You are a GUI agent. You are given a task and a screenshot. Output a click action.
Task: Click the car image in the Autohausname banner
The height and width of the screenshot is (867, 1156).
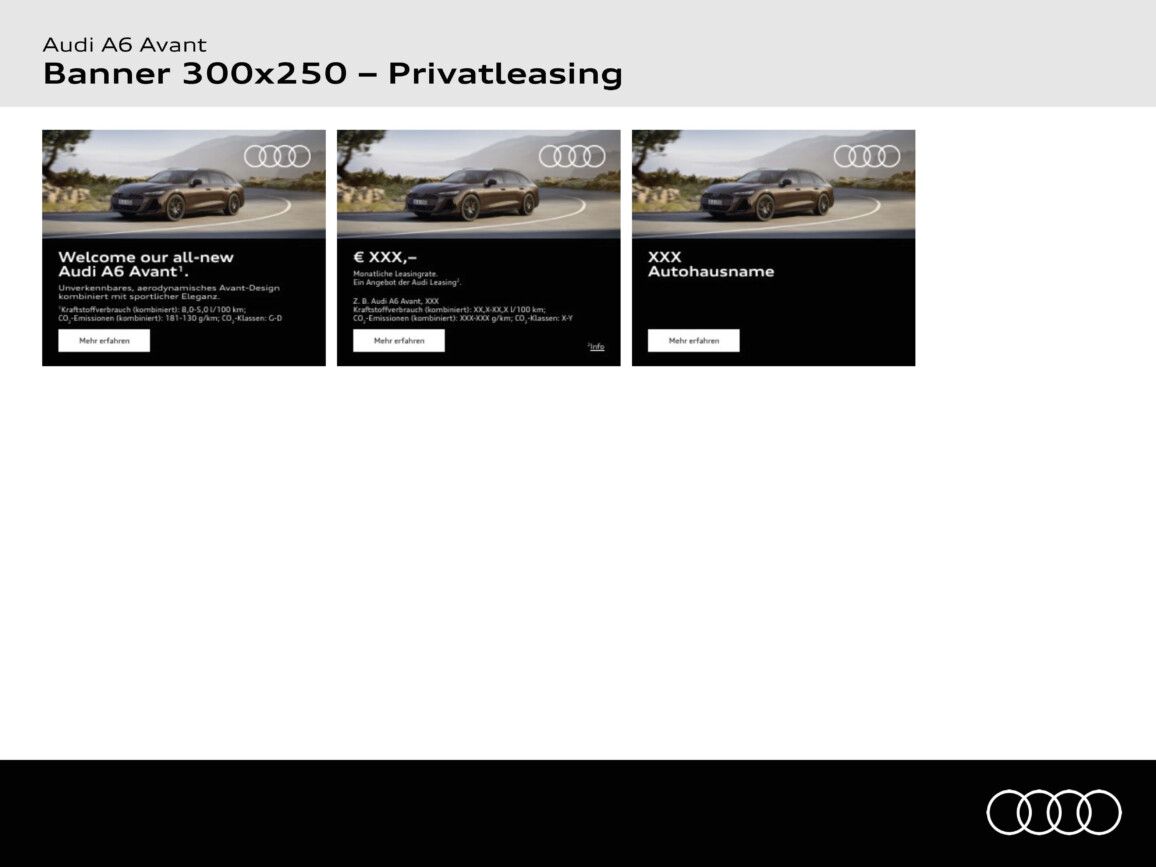point(767,193)
